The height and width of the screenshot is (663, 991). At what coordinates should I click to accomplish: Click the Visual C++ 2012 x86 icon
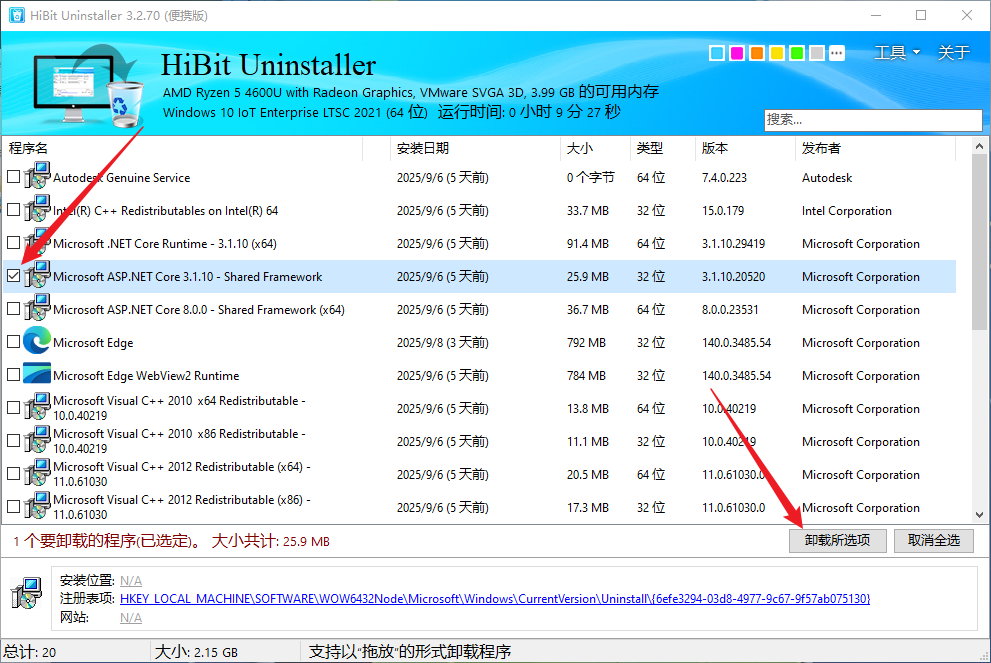point(37,506)
